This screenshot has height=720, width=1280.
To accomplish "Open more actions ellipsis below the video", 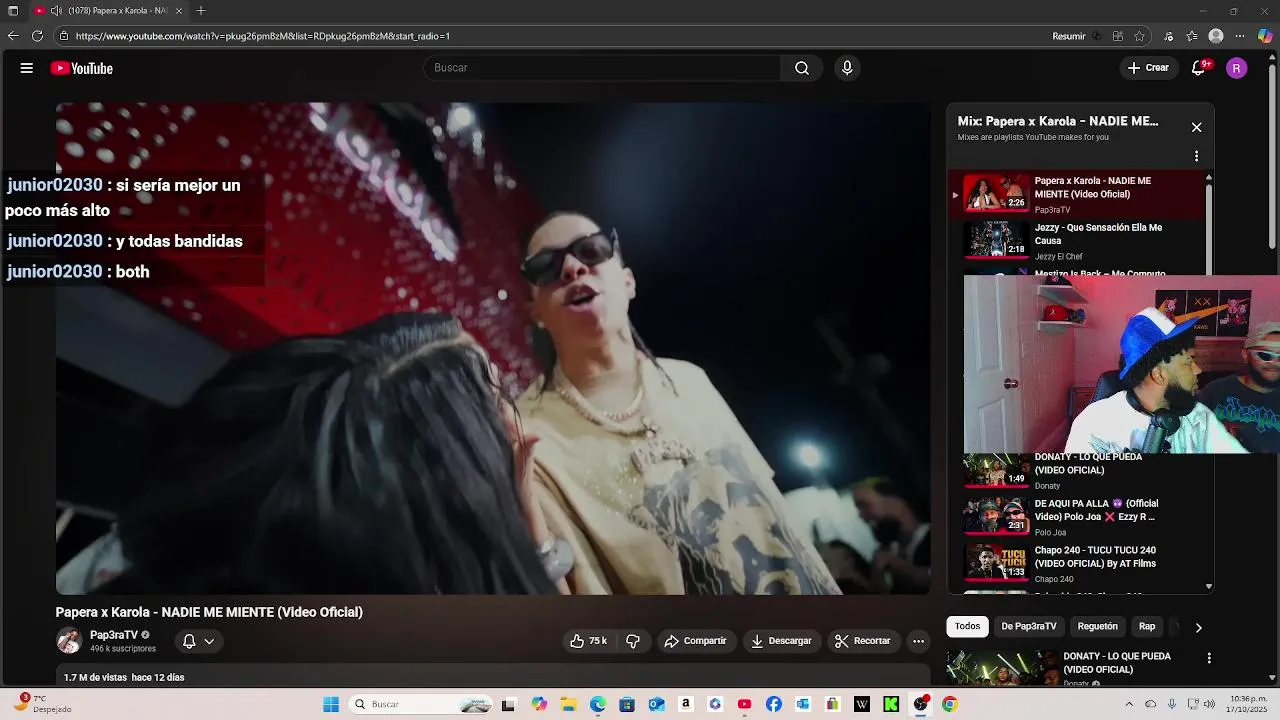I will (918, 641).
